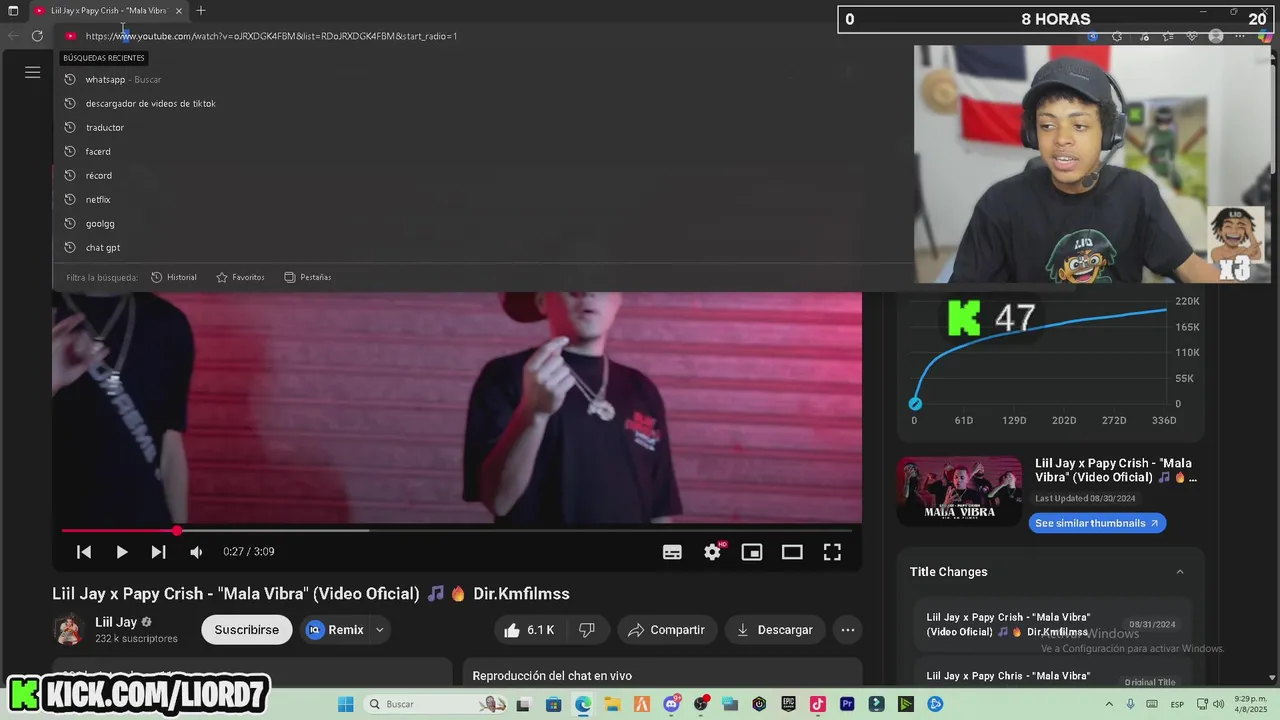This screenshot has height=720, width=1280.
Task: Click the browser address bar URL
Action: tap(271, 36)
